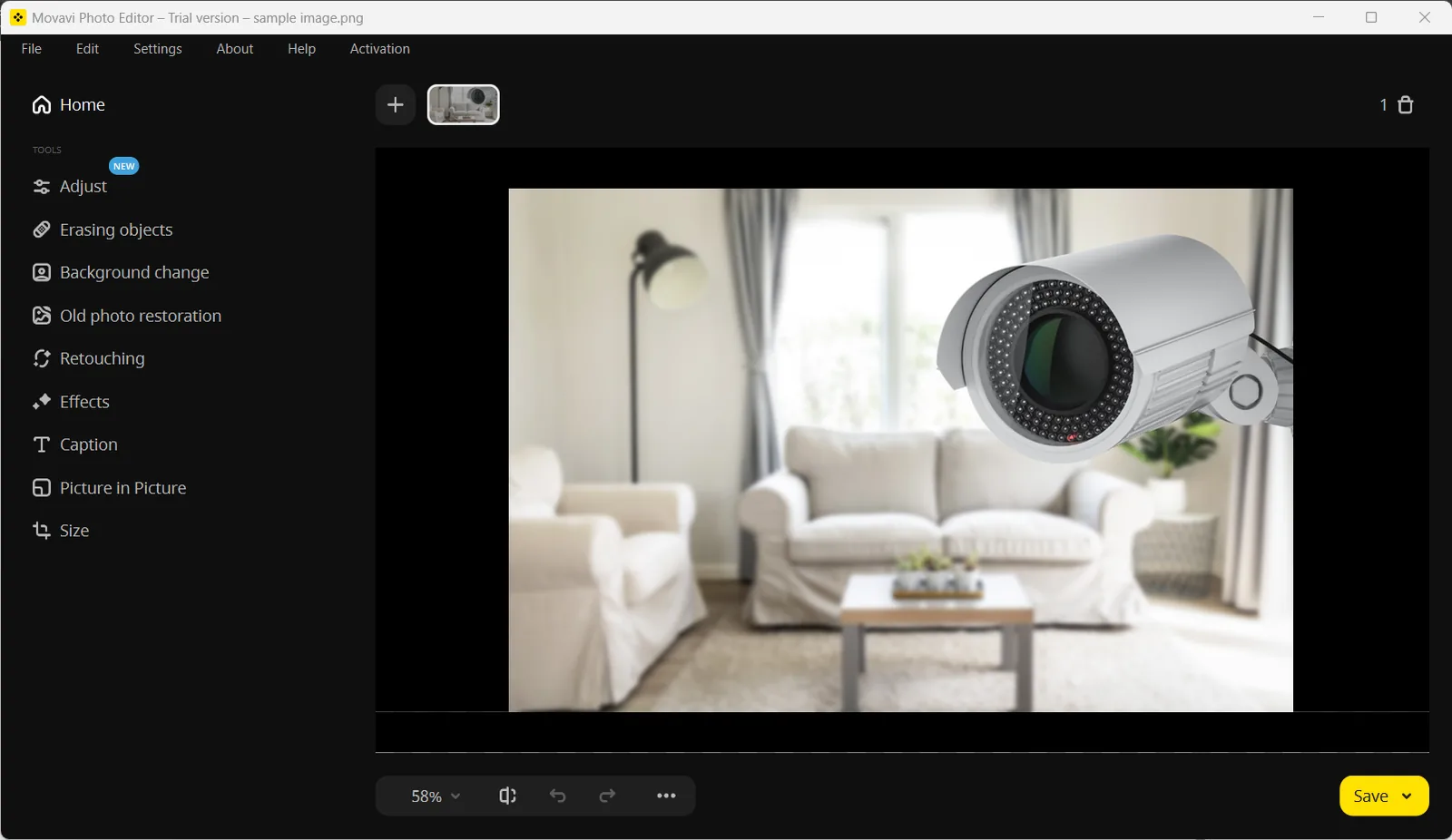Expand the Save button dropdown arrow
Screen dimensions: 1452x840
pos(1407,796)
